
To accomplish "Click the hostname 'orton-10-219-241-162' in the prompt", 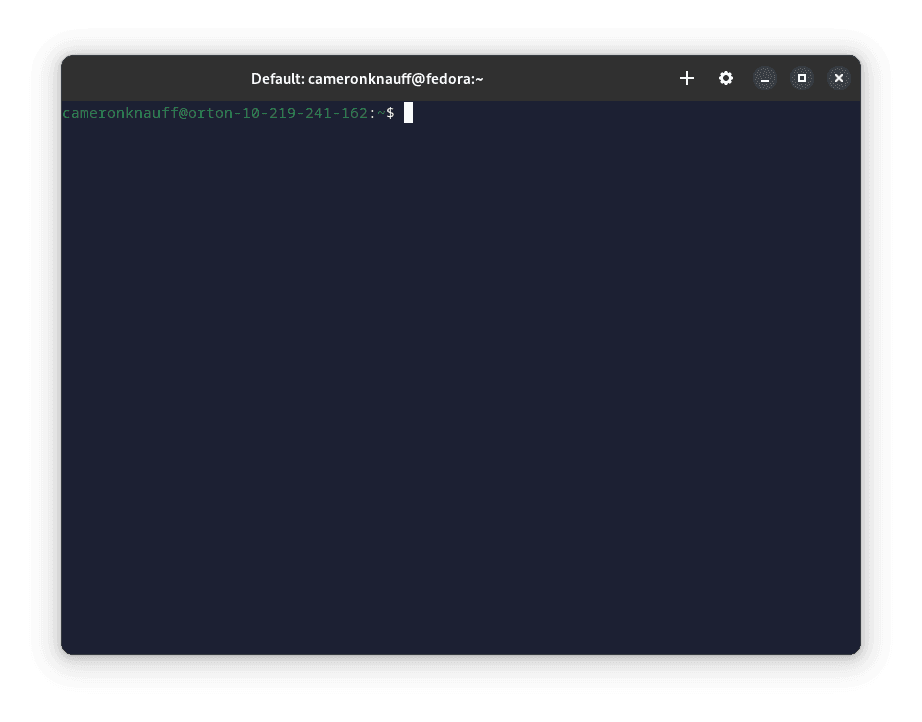I will coord(277,113).
